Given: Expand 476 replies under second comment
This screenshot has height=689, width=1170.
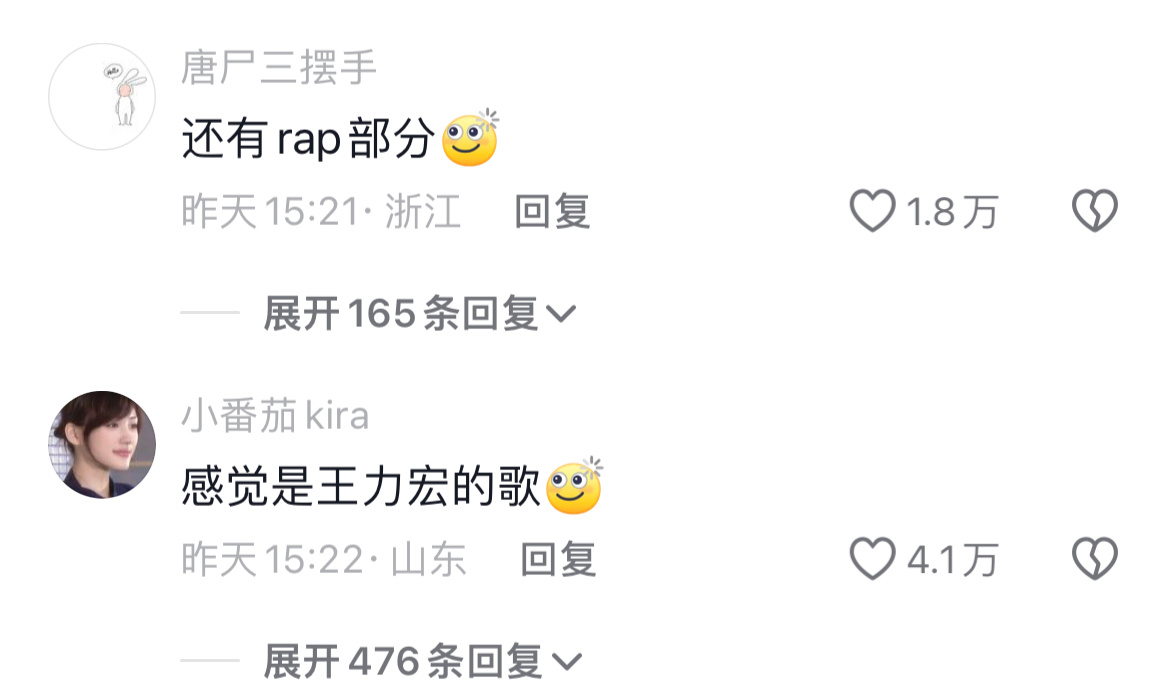Looking at the screenshot, I should click(x=422, y=661).
